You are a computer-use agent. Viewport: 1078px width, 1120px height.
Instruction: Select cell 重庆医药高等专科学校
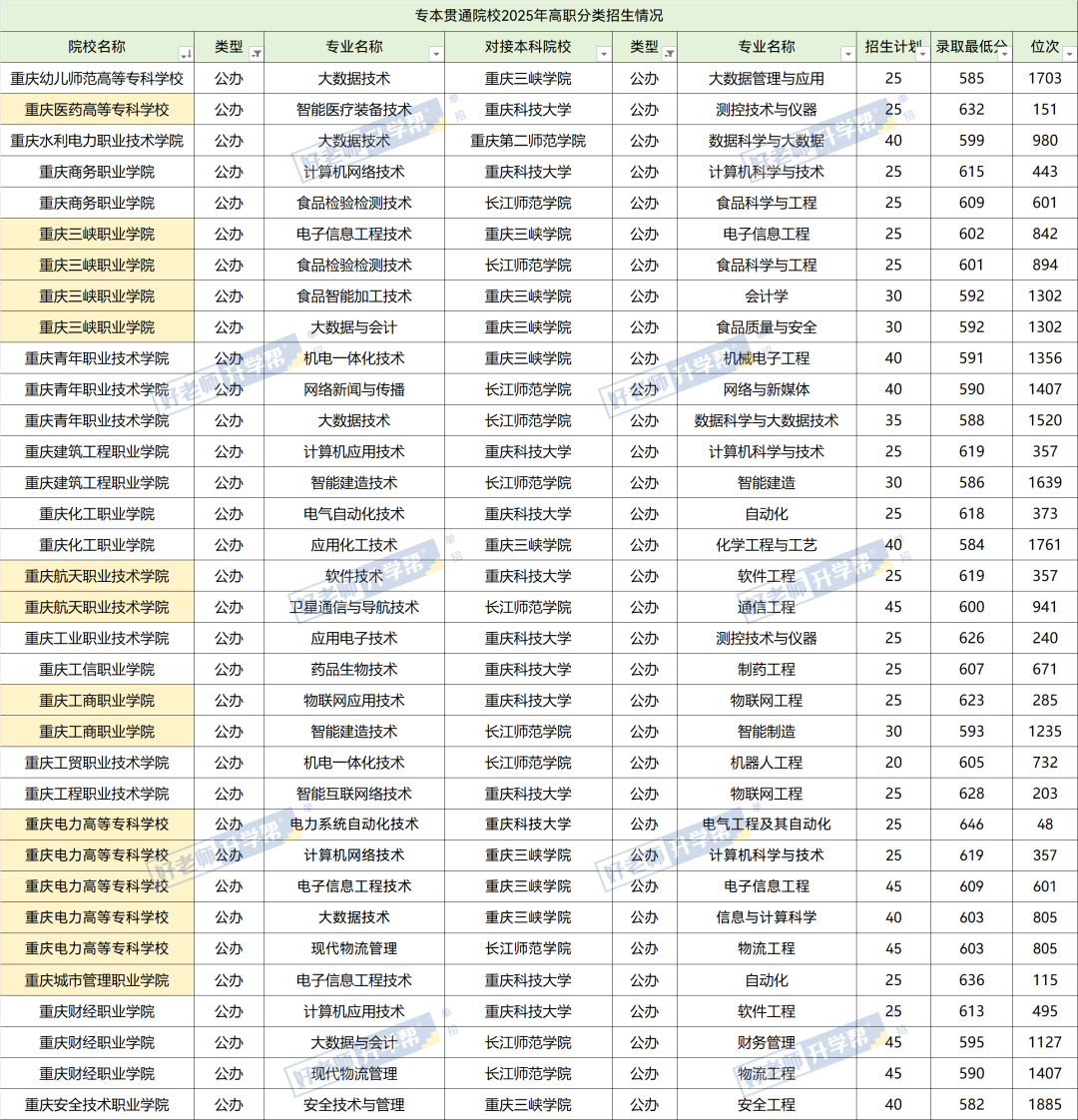(x=97, y=109)
